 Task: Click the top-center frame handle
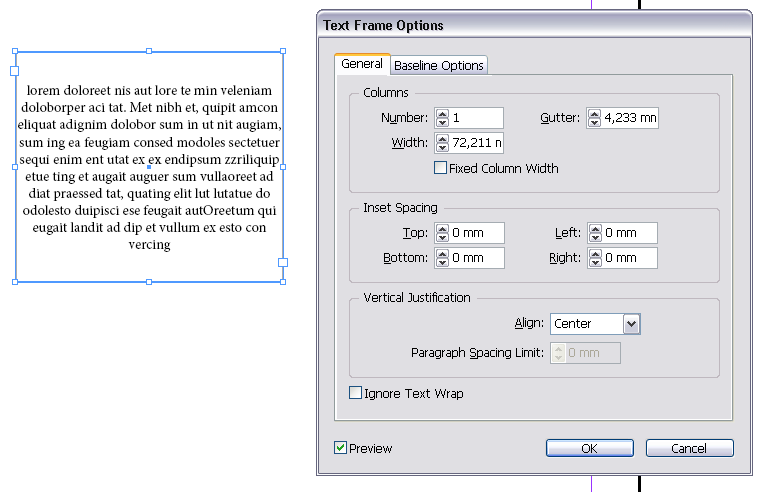pos(149,51)
